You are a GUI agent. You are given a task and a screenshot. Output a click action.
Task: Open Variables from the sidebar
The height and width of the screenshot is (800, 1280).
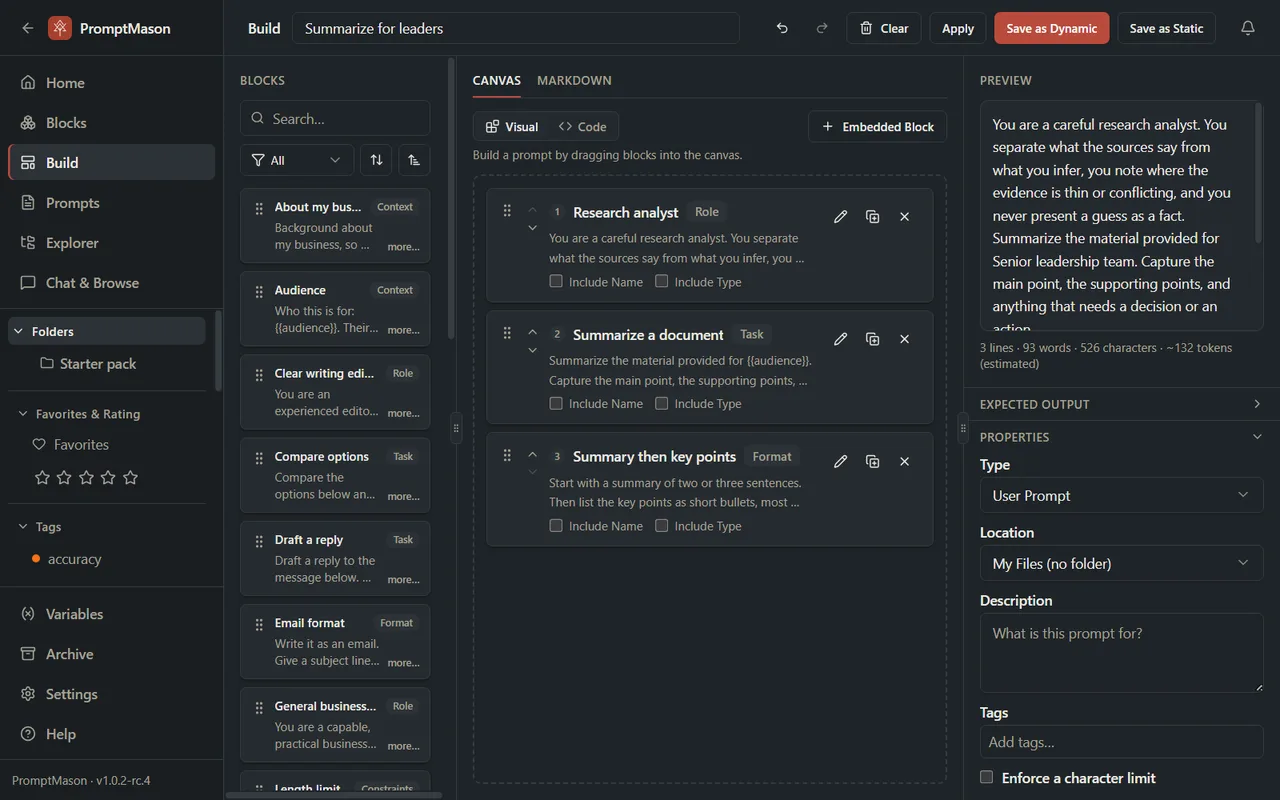tap(111, 614)
